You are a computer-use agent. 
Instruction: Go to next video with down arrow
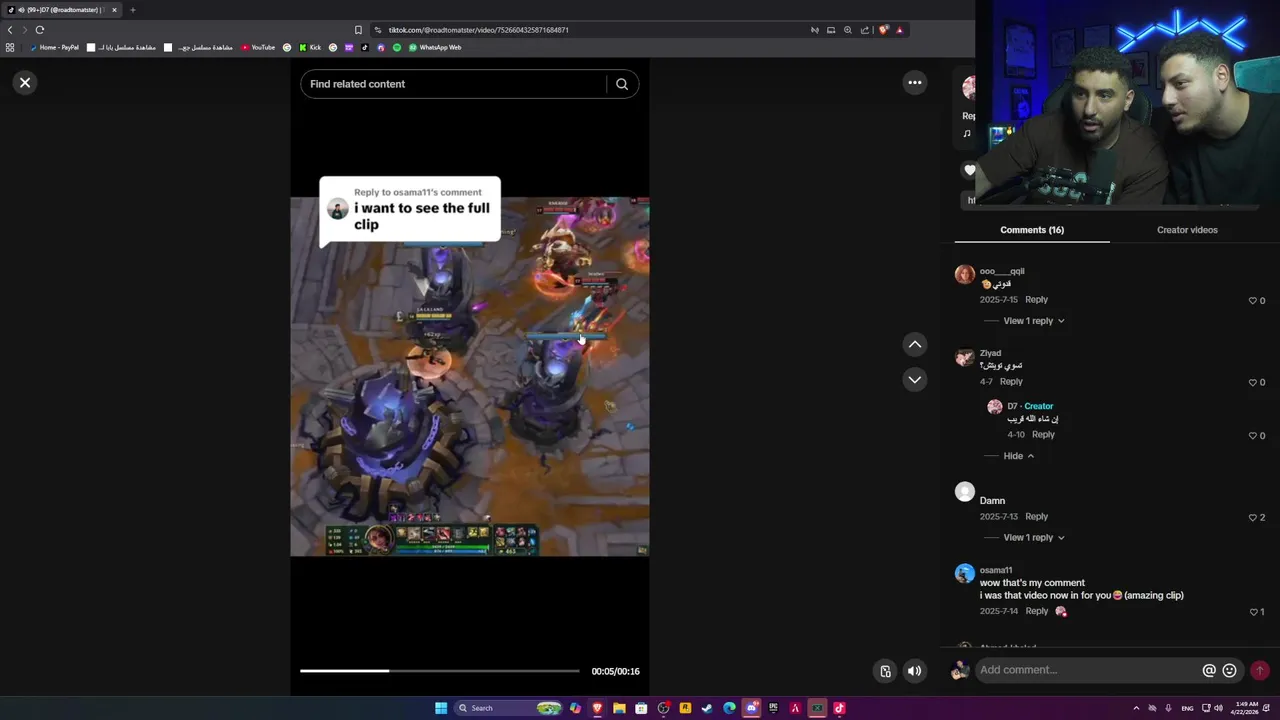[914, 379]
